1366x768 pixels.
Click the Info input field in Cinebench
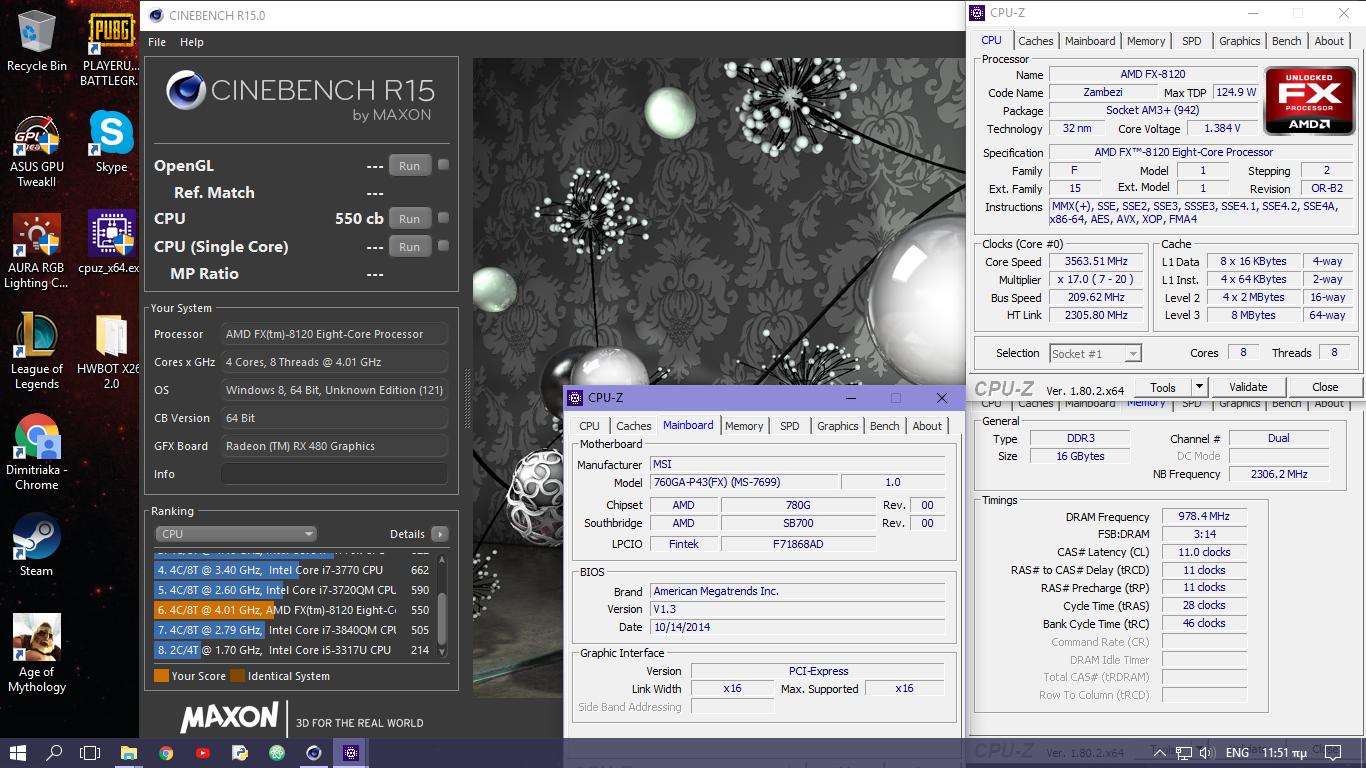pyautogui.click(x=334, y=474)
